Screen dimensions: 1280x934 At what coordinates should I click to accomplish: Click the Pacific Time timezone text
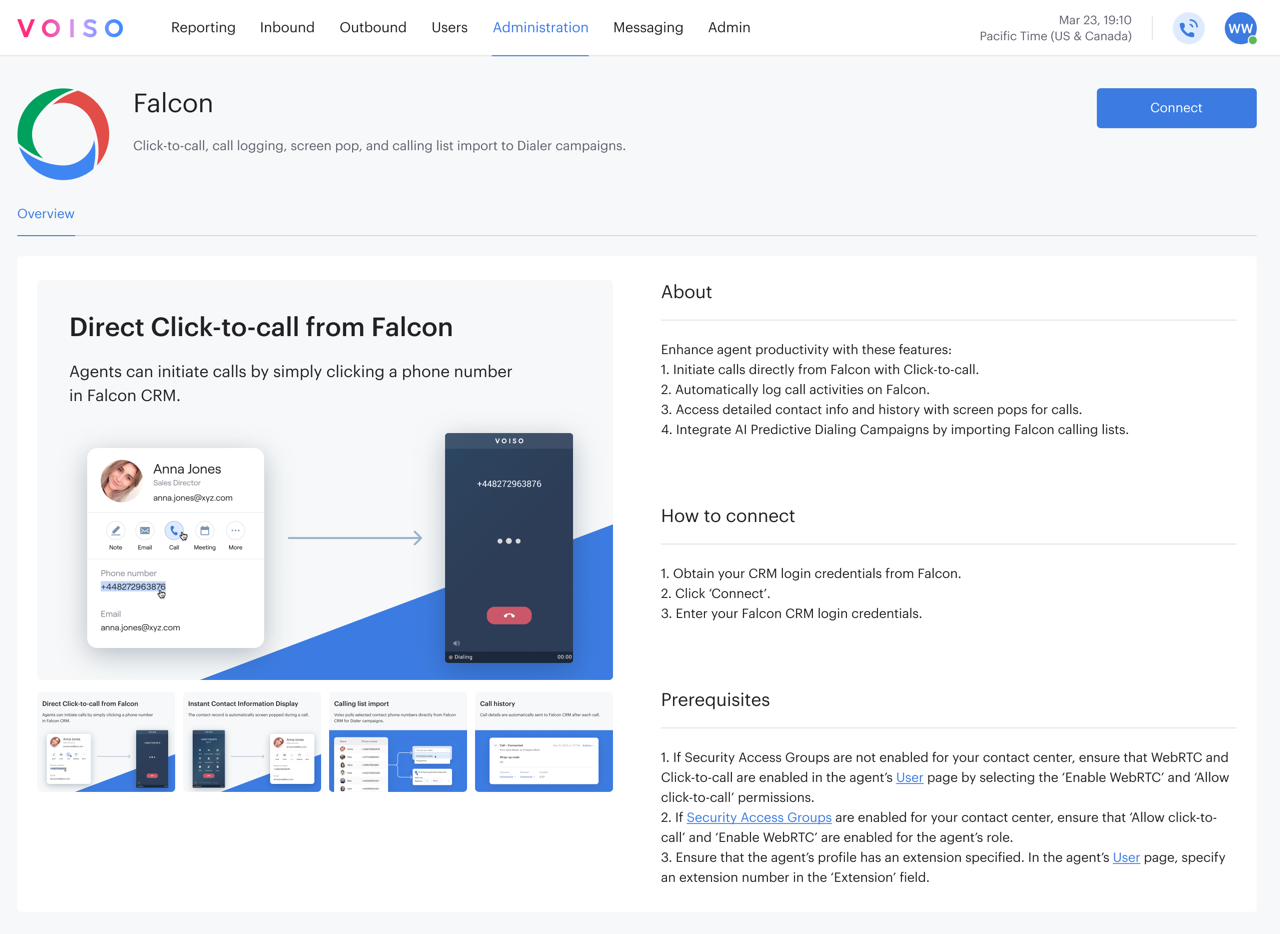[1056, 36]
